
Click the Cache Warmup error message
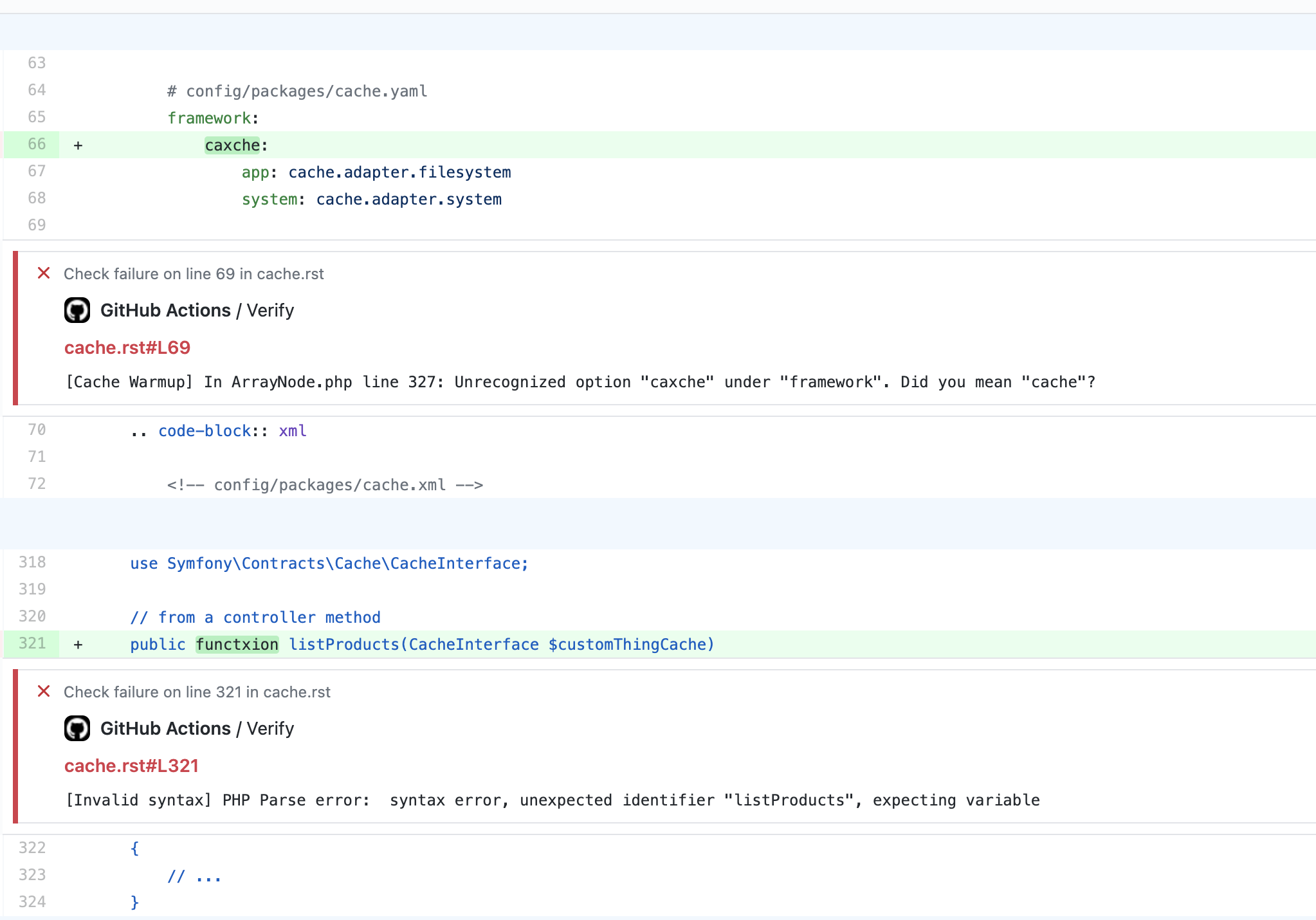[x=580, y=382]
